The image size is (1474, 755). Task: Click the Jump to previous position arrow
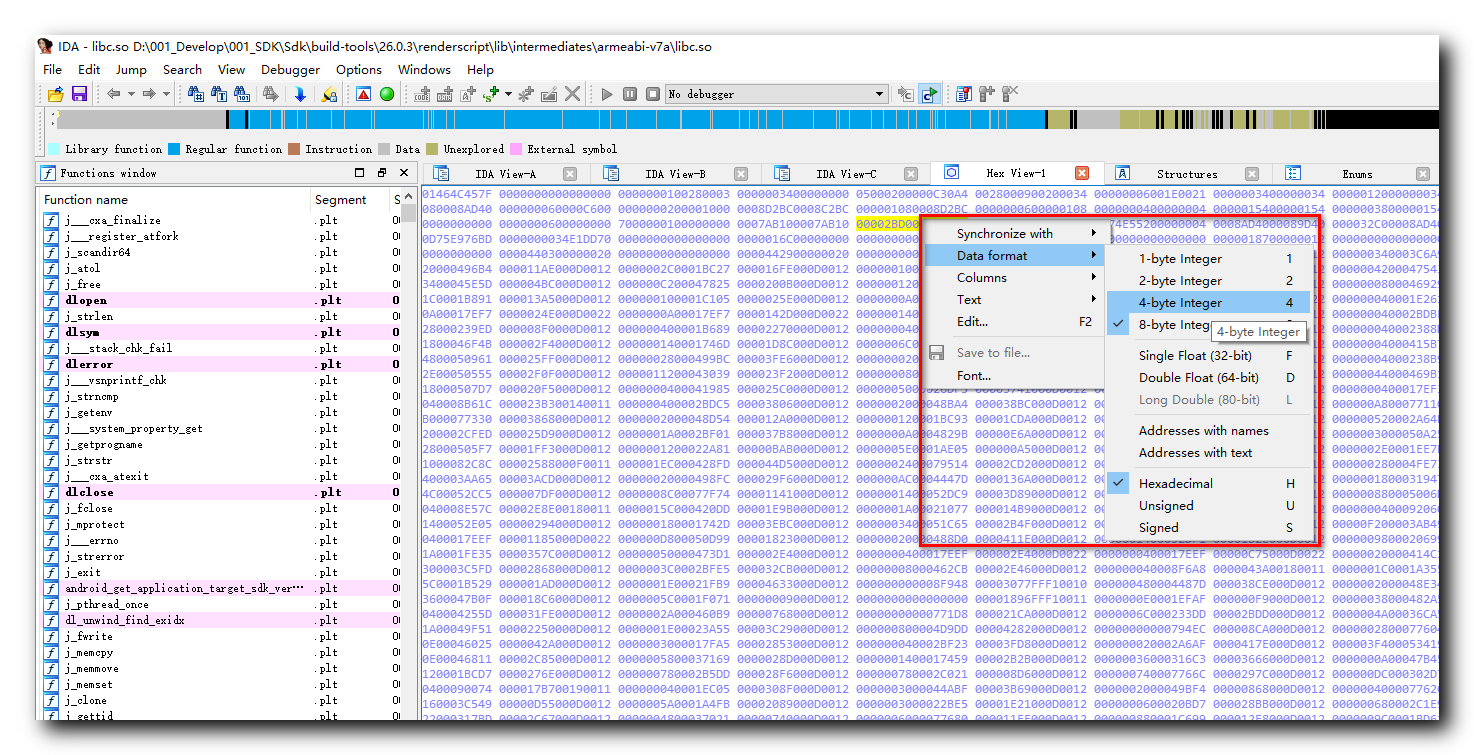coord(112,93)
